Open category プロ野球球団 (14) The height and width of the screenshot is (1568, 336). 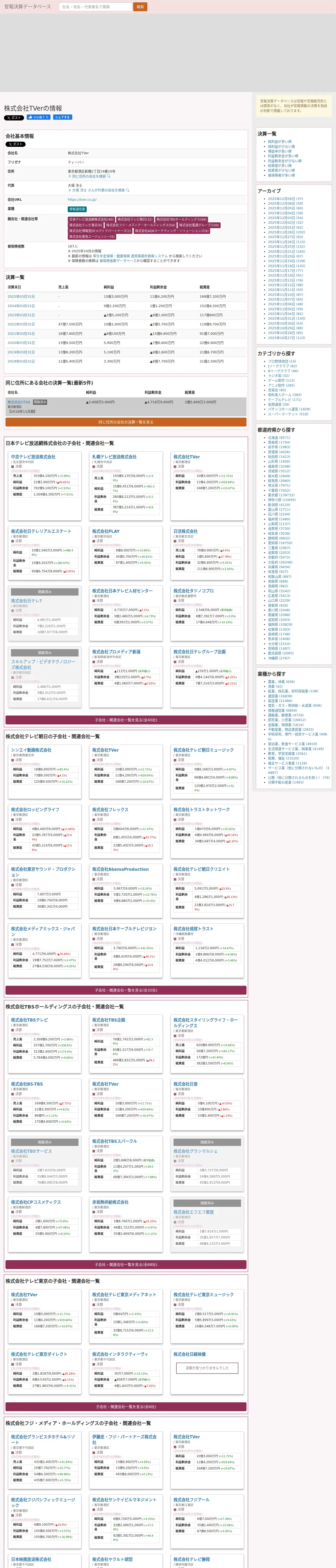282,362
